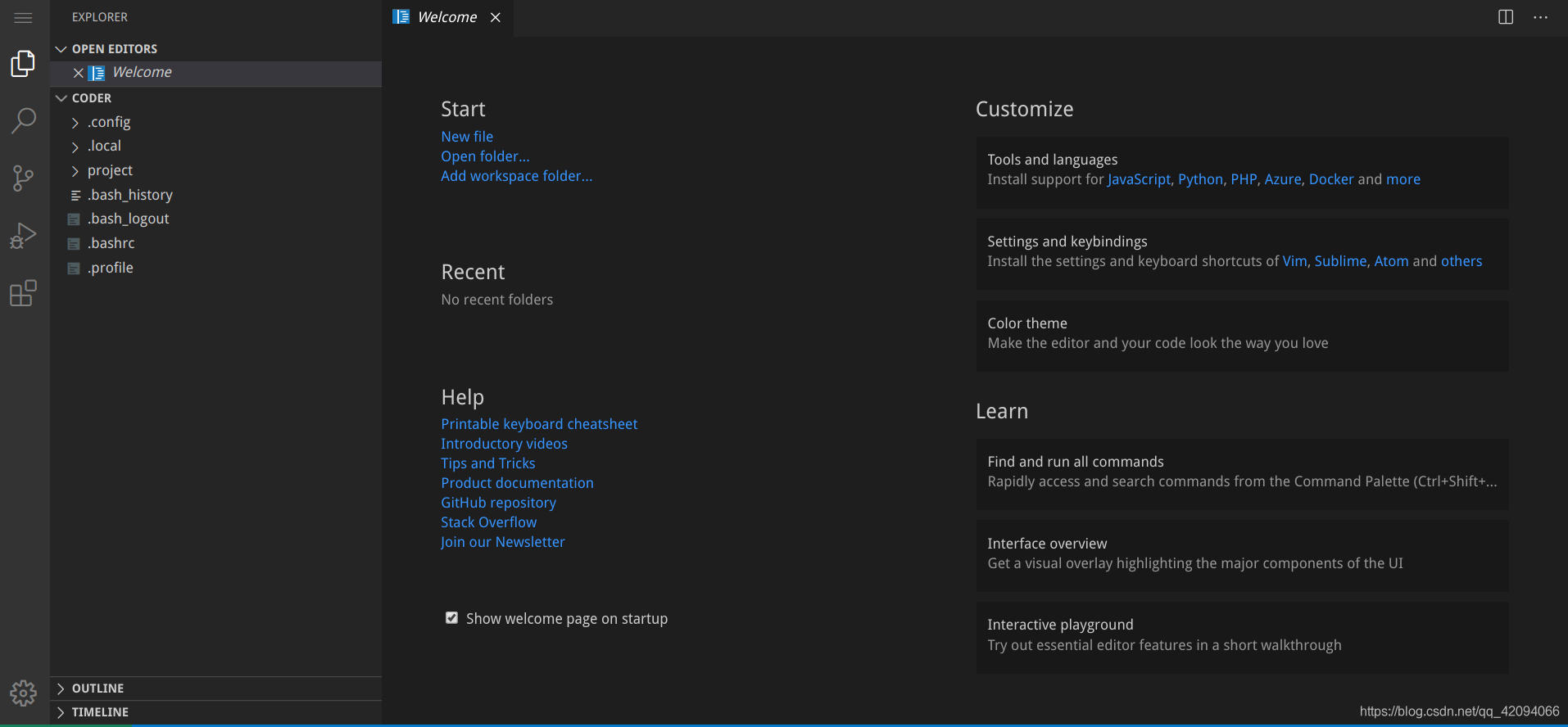Open the Run and Debug view icon
Screen dimensions: 1568x727
tap(24, 236)
